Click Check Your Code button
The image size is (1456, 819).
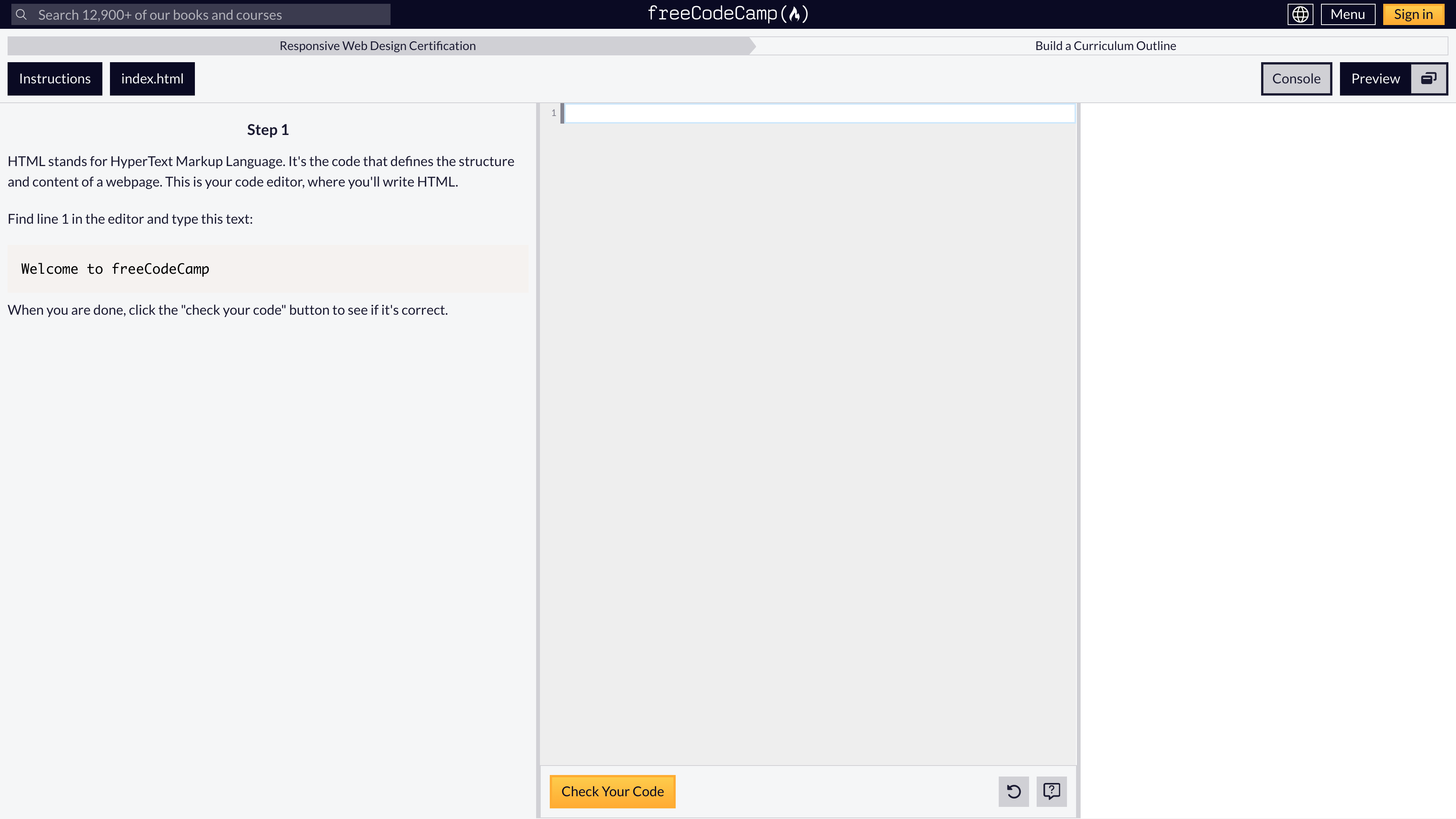click(x=612, y=791)
